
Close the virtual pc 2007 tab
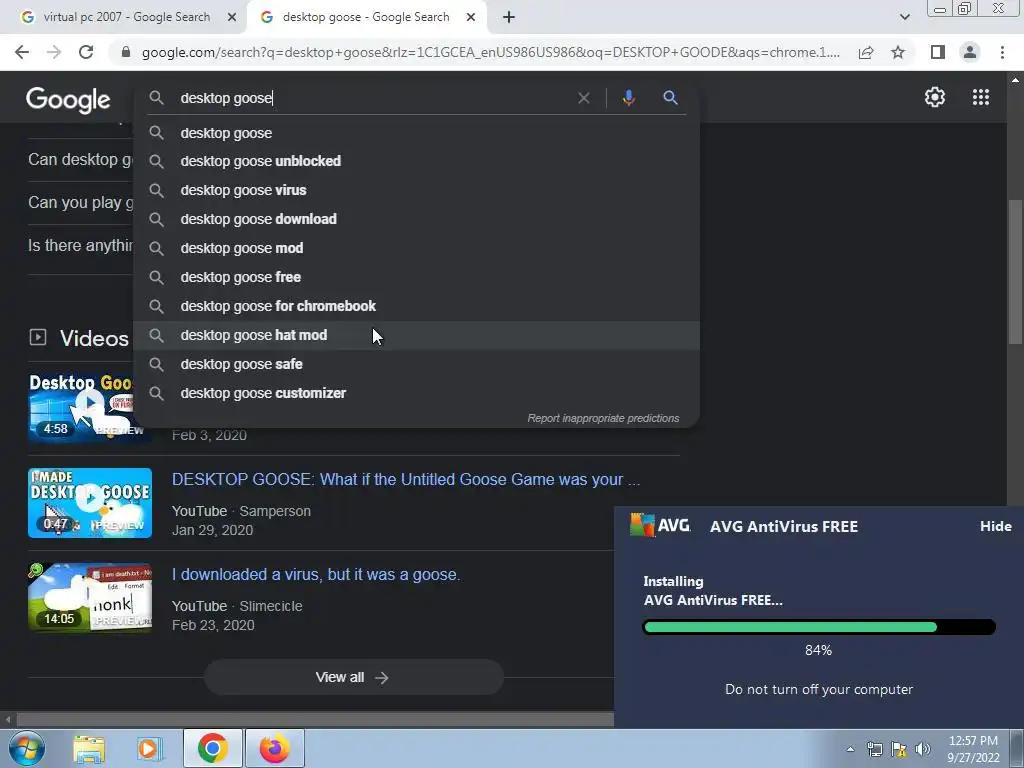click(x=232, y=17)
